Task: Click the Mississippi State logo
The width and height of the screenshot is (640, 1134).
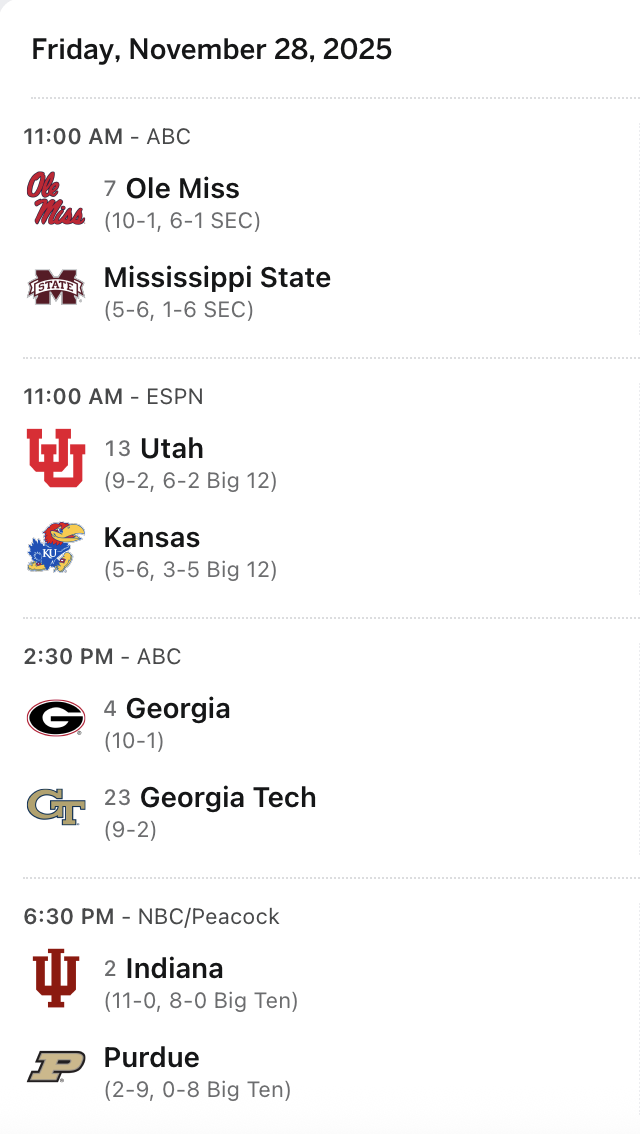Action: 56,288
